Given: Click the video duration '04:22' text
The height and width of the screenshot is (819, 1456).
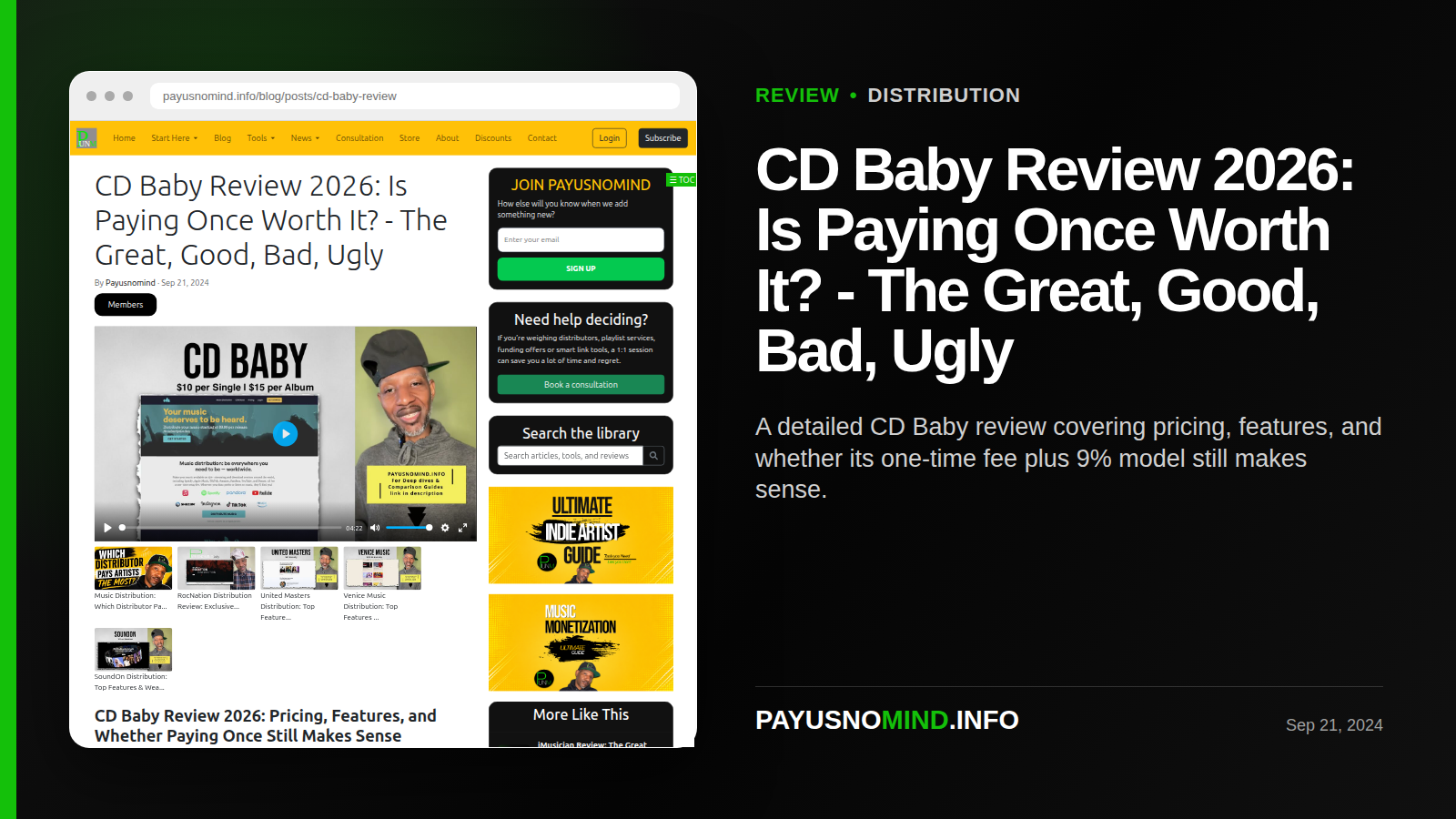Looking at the screenshot, I should click(354, 528).
